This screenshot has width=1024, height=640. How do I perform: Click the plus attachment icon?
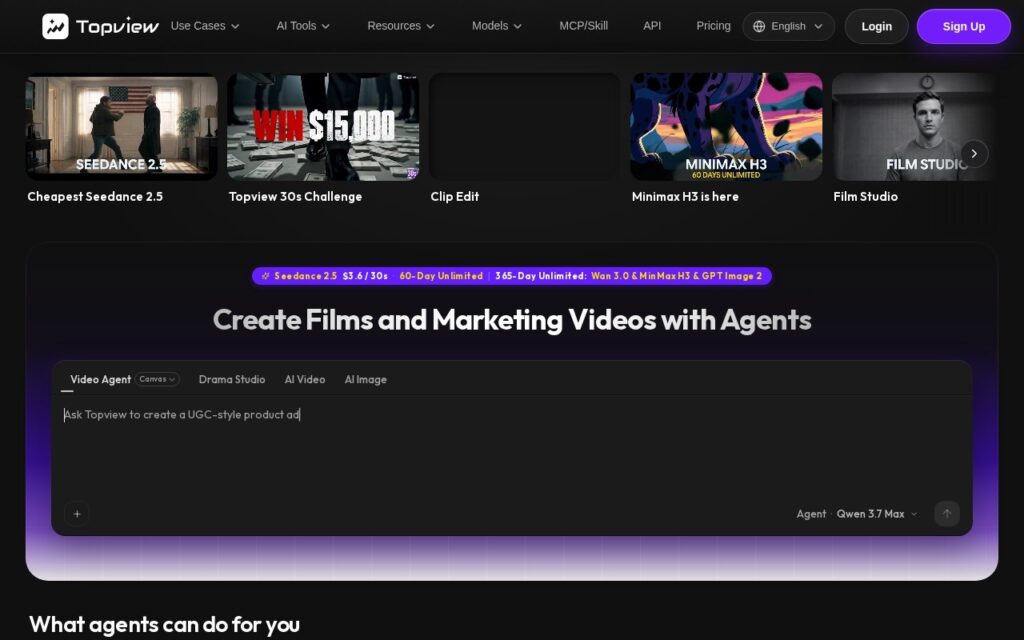click(x=77, y=514)
